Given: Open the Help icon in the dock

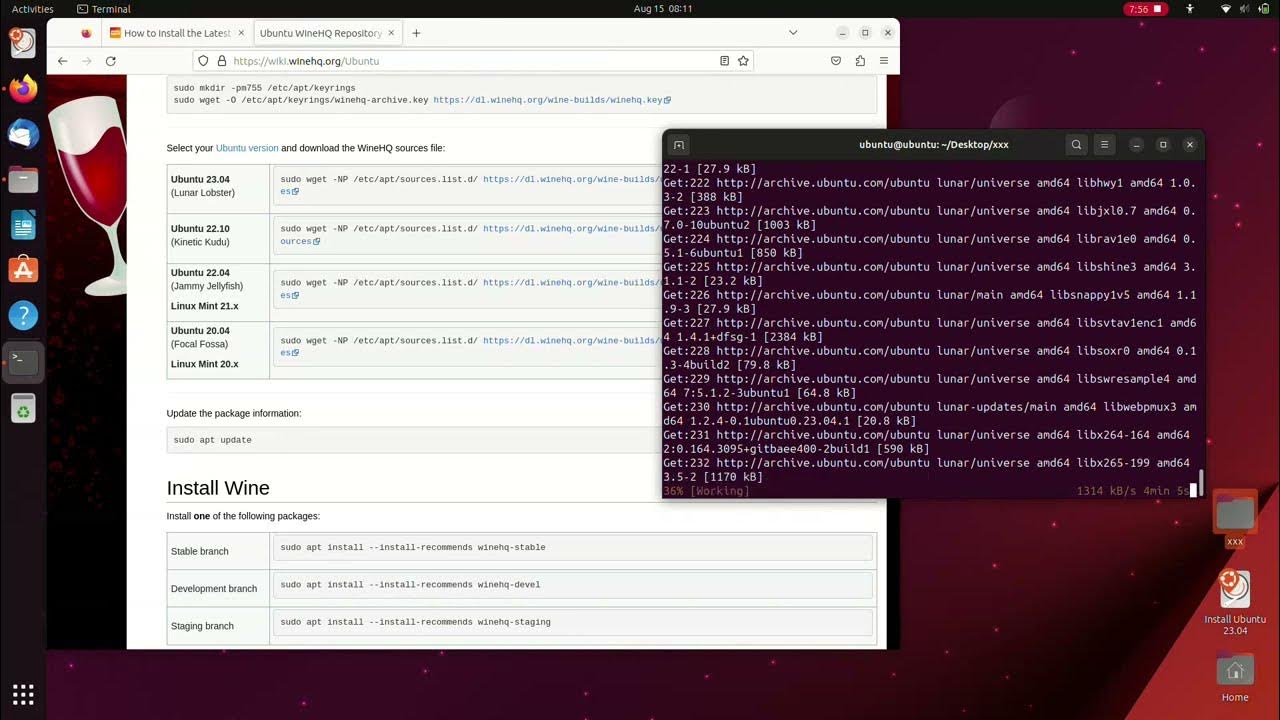Looking at the screenshot, I should (x=23, y=316).
